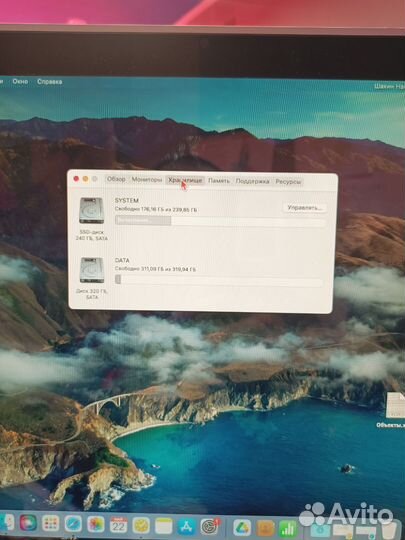Click the user name in menu bar
The image size is (405, 540).
[x=390, y=86]
